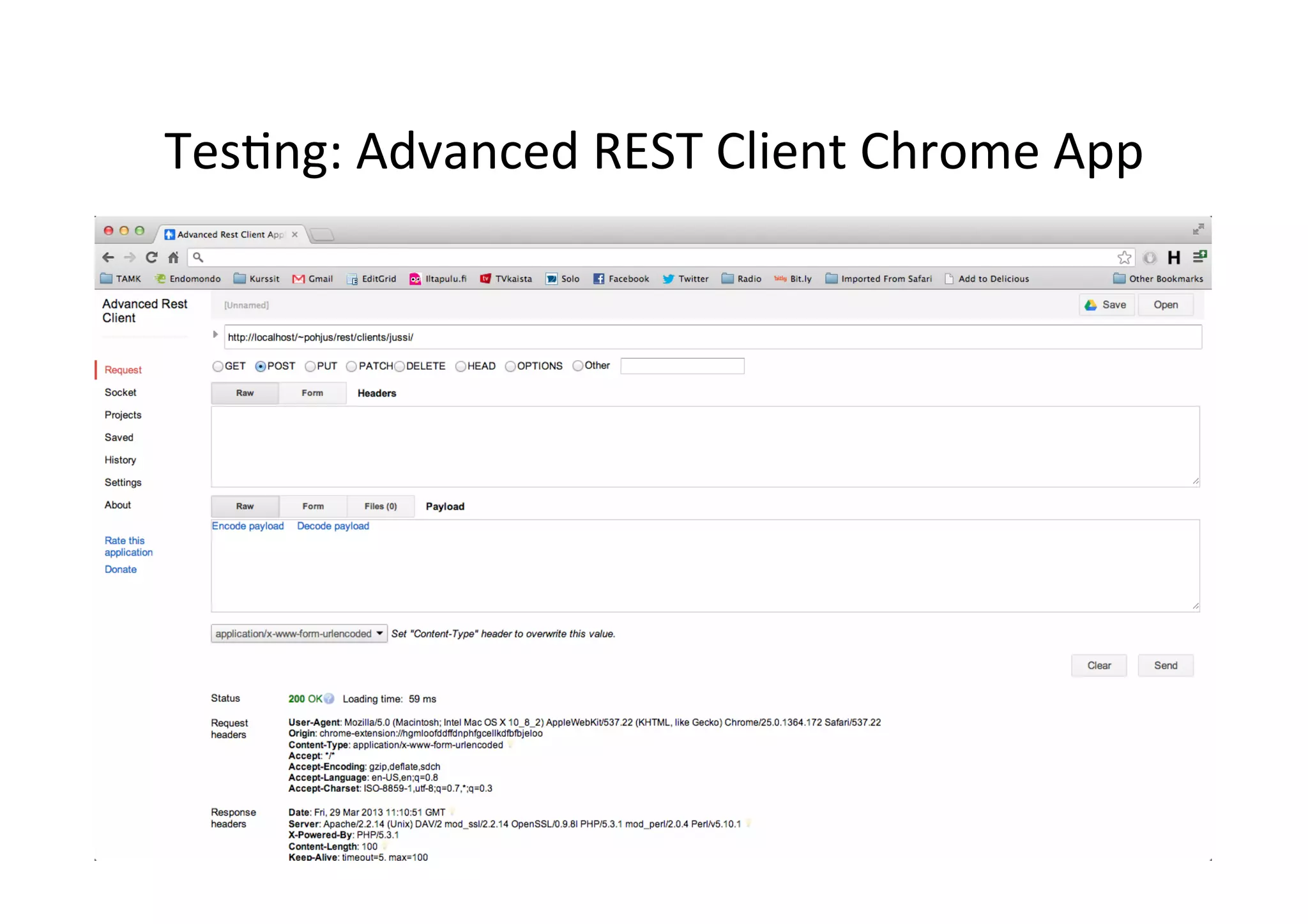Open the bold H extension icon
The height and width of the screenshot is (924, 1308).
pyautogui.click(x=1174, y=257)
